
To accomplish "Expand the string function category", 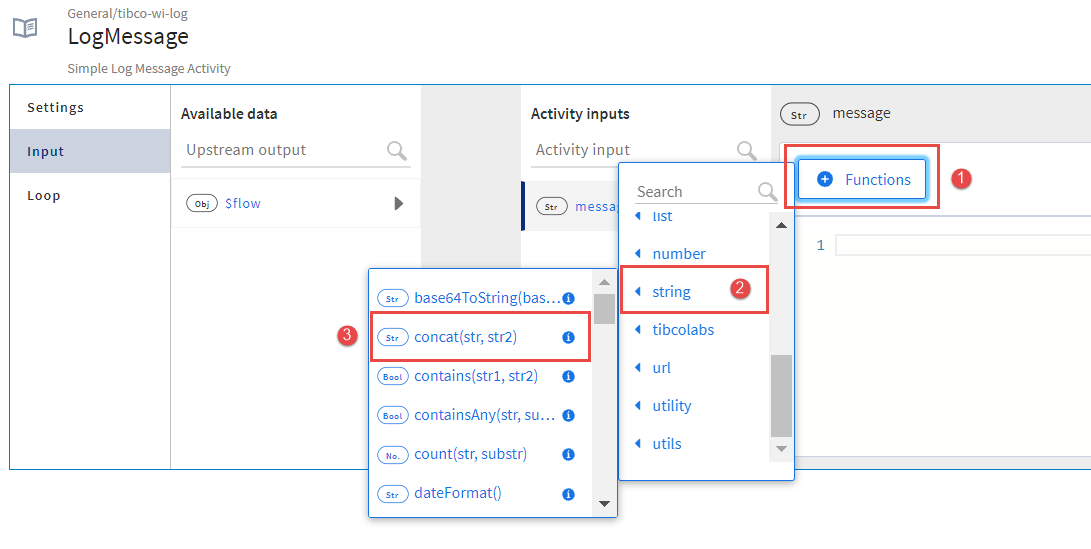I will (671, 292).
